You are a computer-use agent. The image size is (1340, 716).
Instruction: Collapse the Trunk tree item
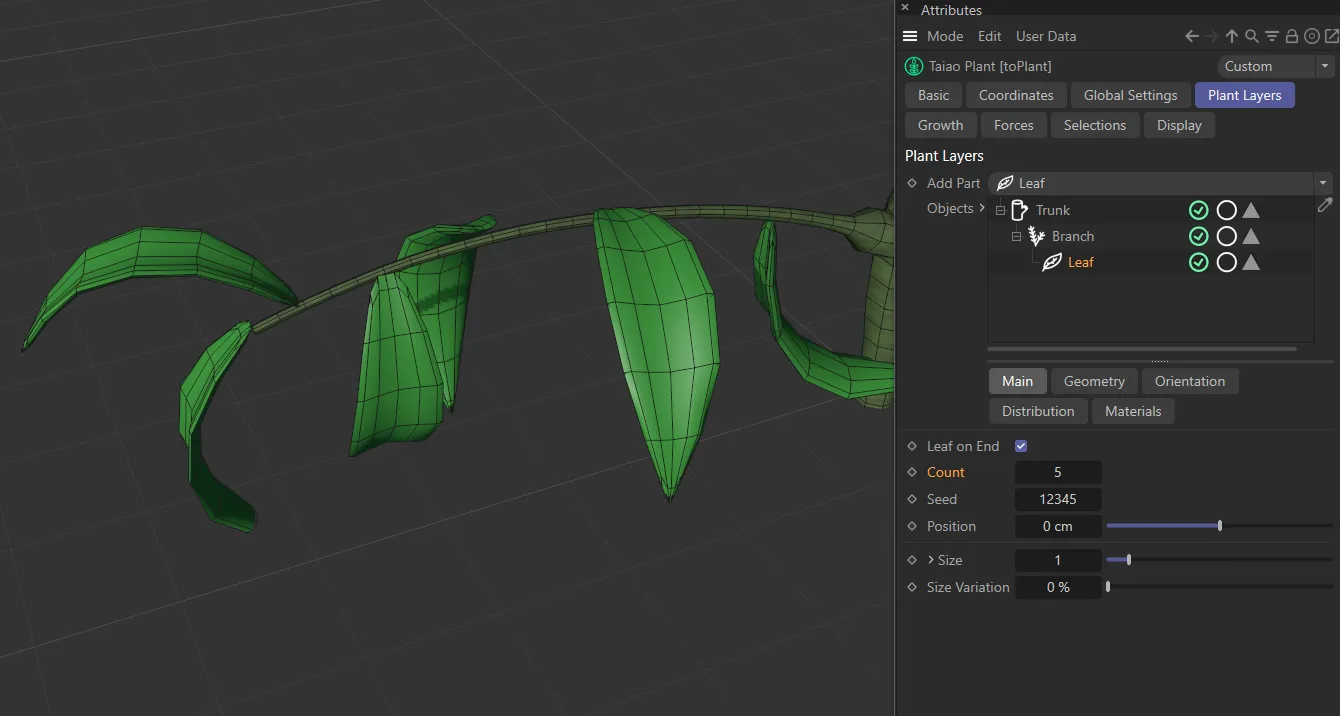[x=1000, y=210]
